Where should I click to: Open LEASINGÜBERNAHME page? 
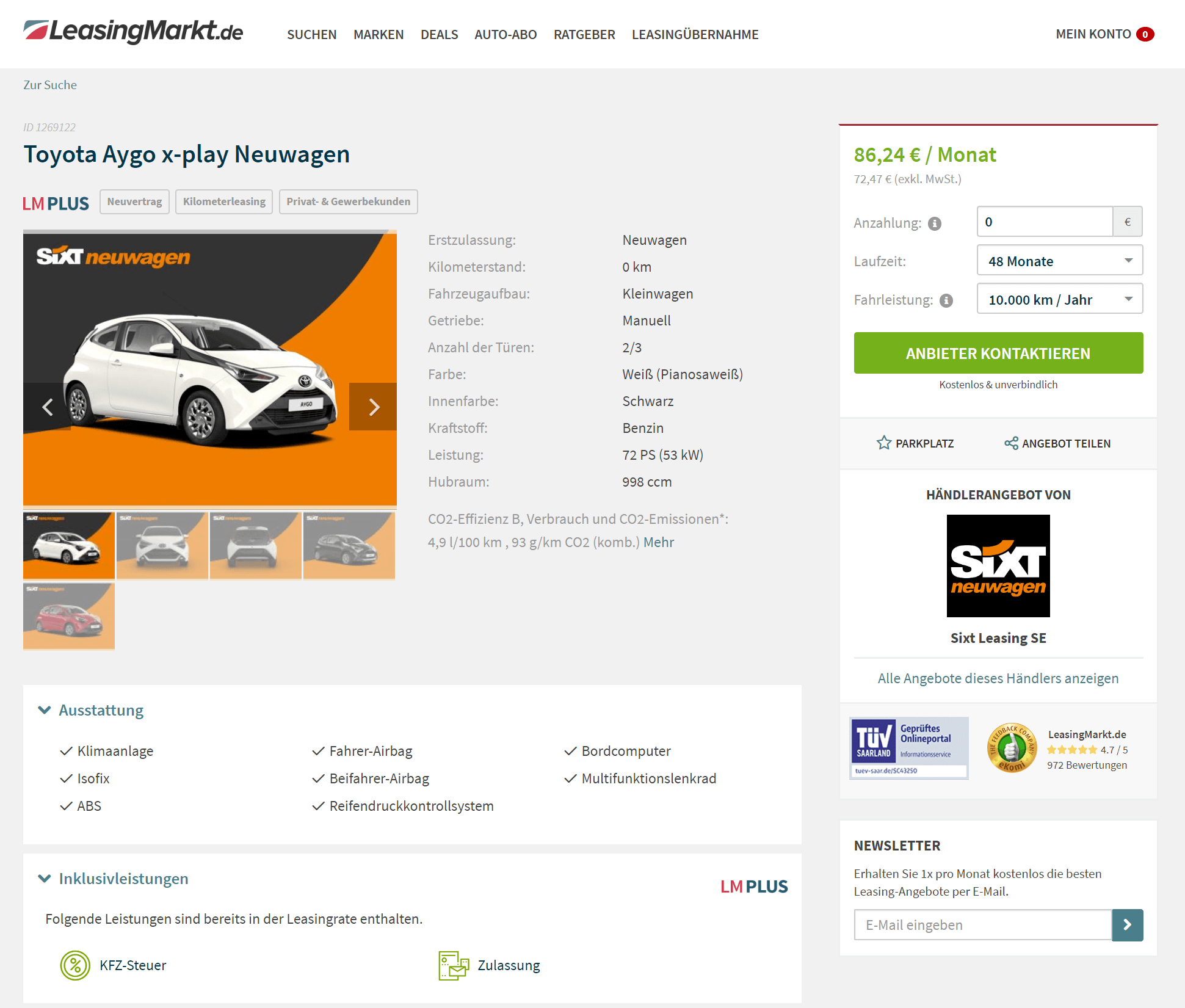(x=695, y=35)
